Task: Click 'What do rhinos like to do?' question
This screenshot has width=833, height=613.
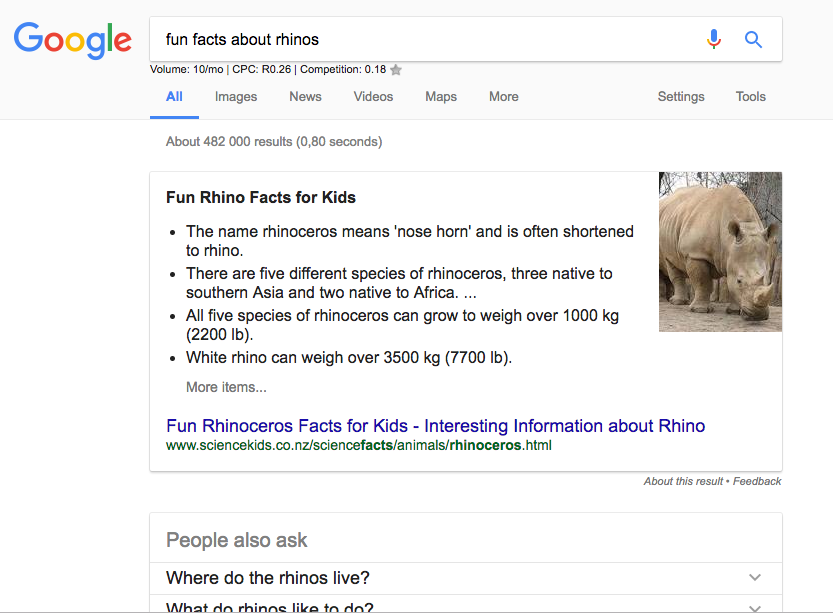Action: click(x=270, y=607)
